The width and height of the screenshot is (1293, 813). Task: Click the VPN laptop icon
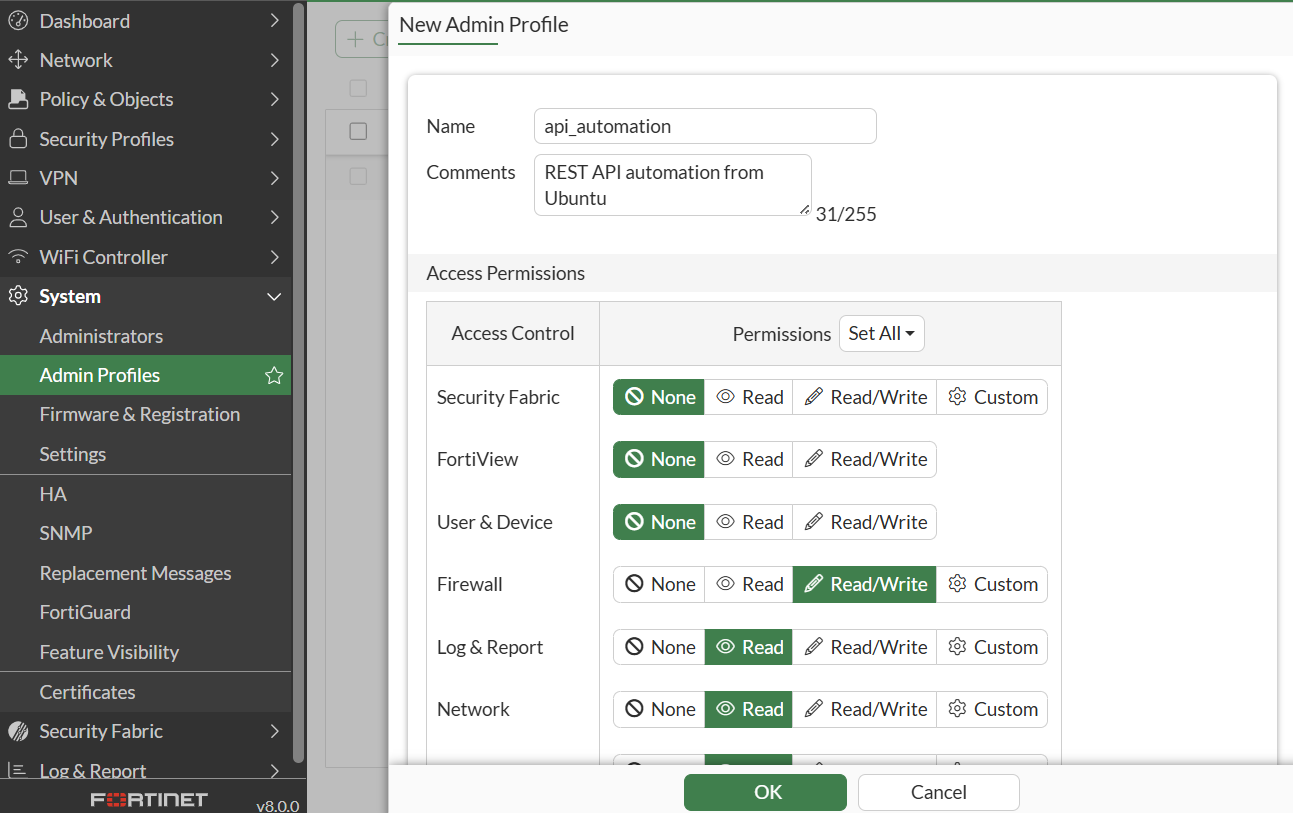pyautogui.click(x=17, y=178)
